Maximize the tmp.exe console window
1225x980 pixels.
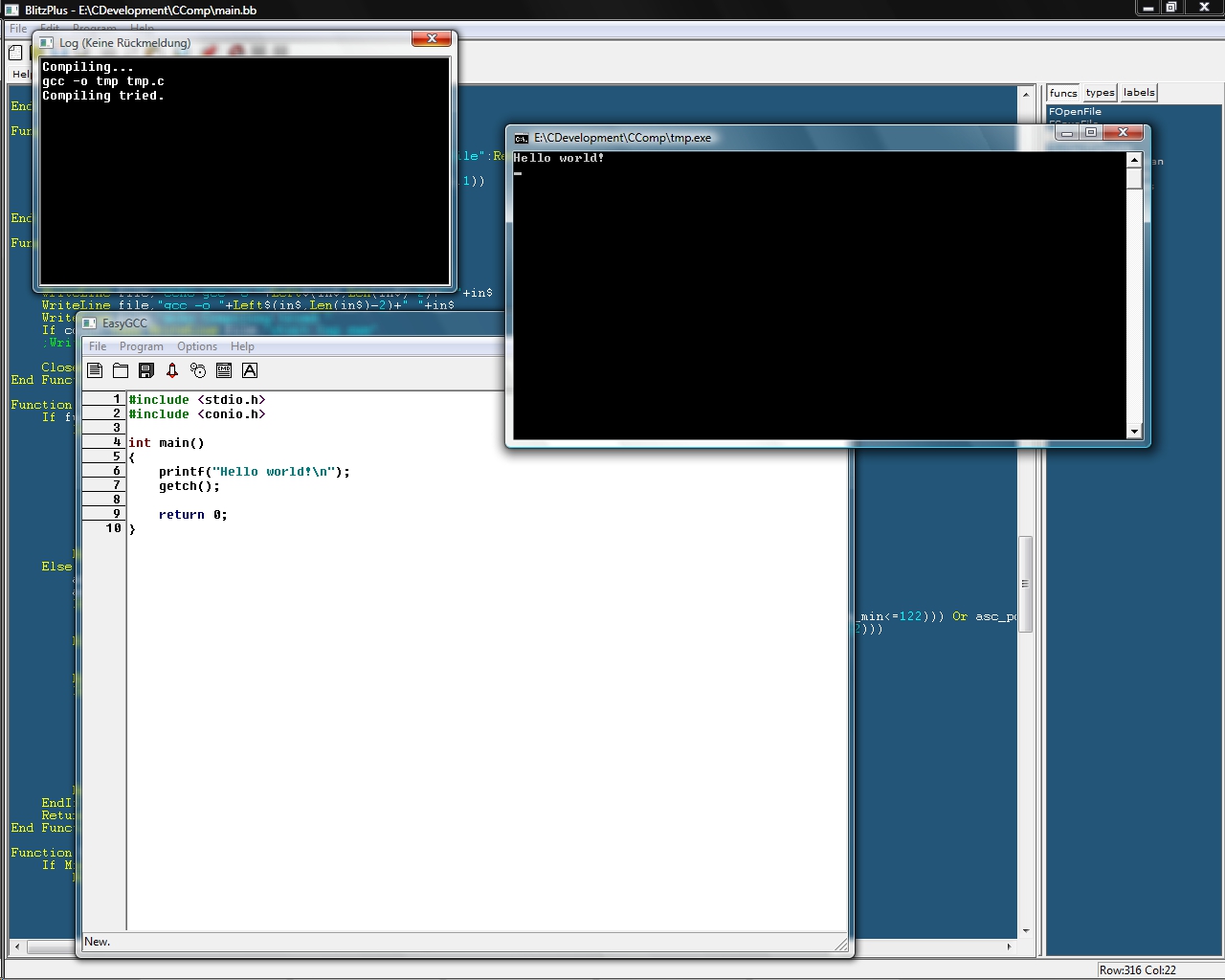tap(1091, 133)
